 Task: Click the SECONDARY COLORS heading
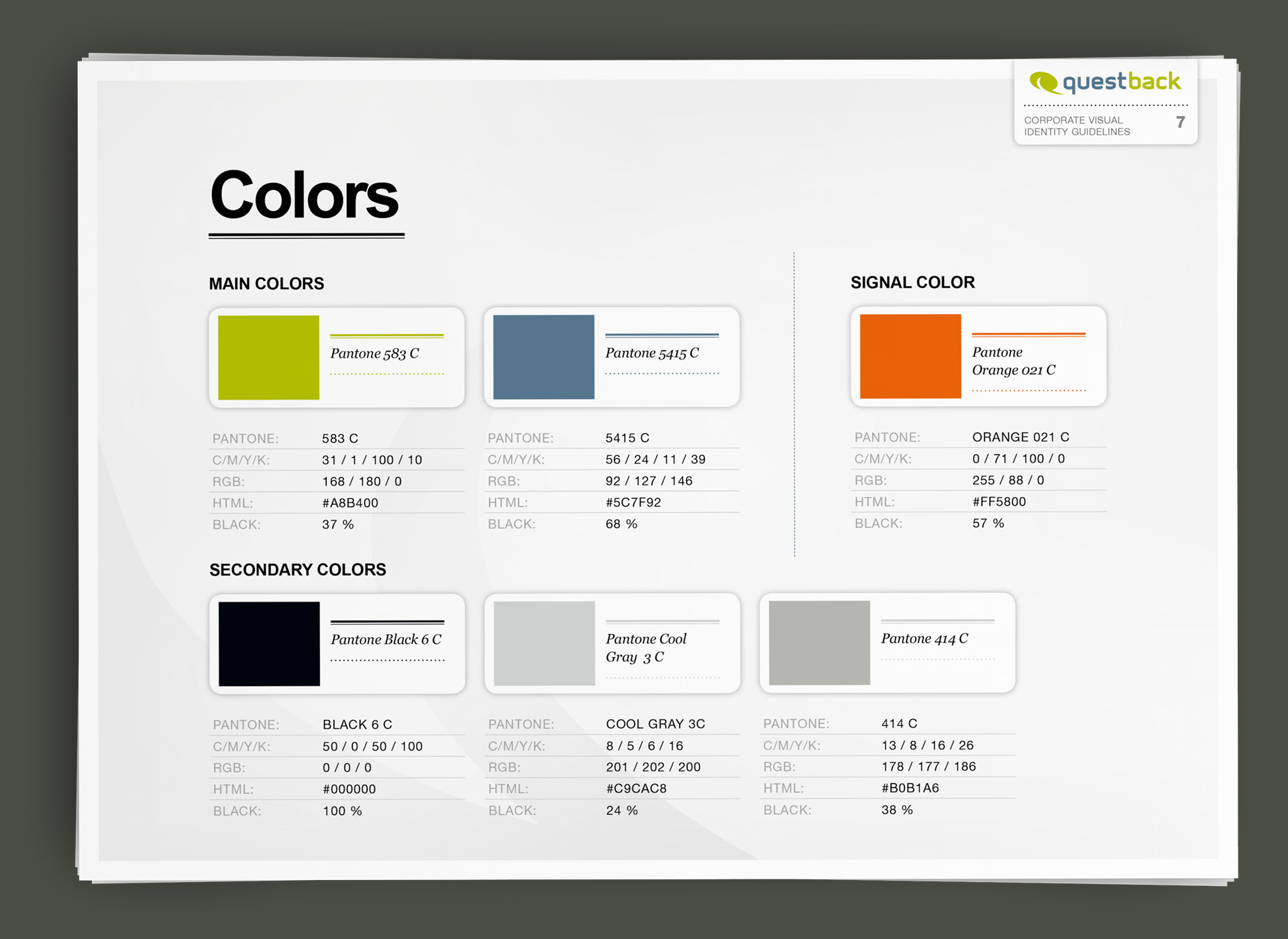coord(297,570)
